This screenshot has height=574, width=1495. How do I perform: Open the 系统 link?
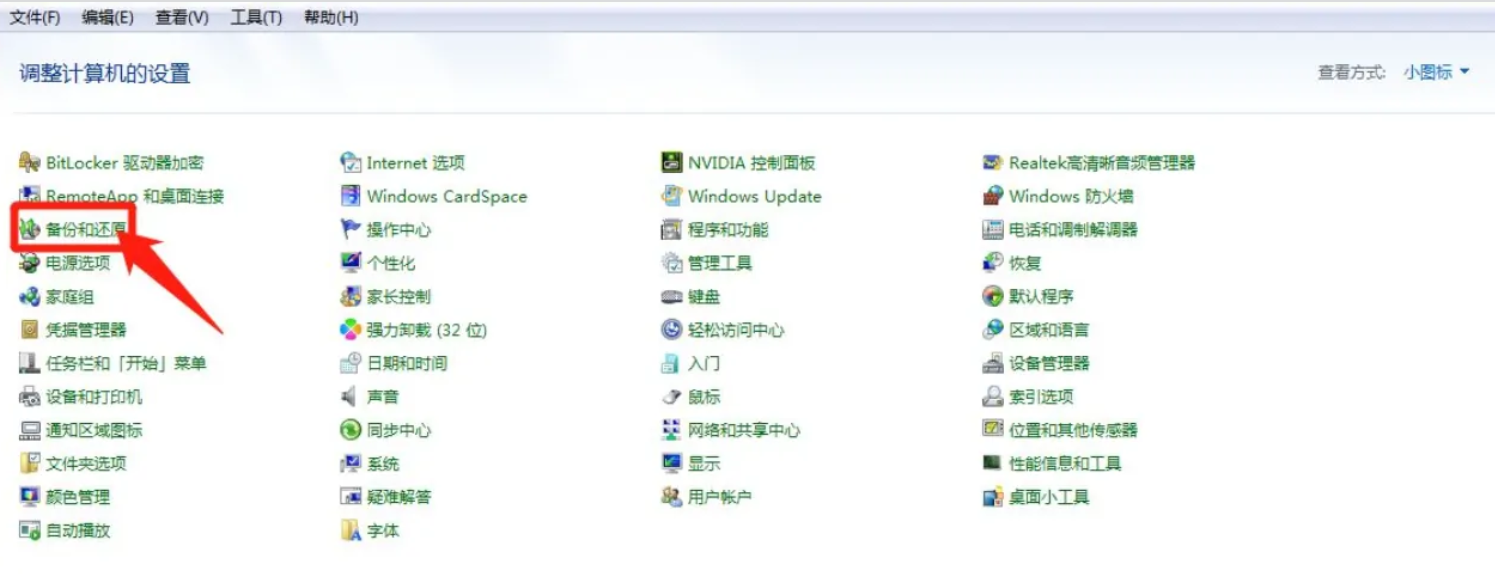point(383,464)
